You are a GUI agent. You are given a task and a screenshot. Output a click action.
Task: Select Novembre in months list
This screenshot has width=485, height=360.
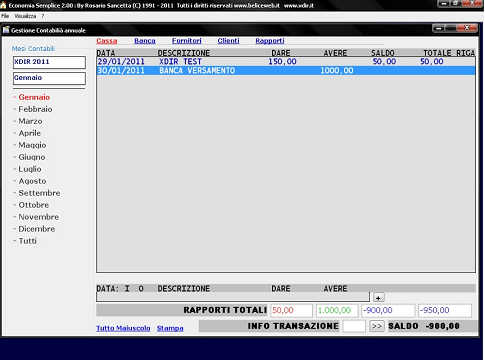(39, 217)
